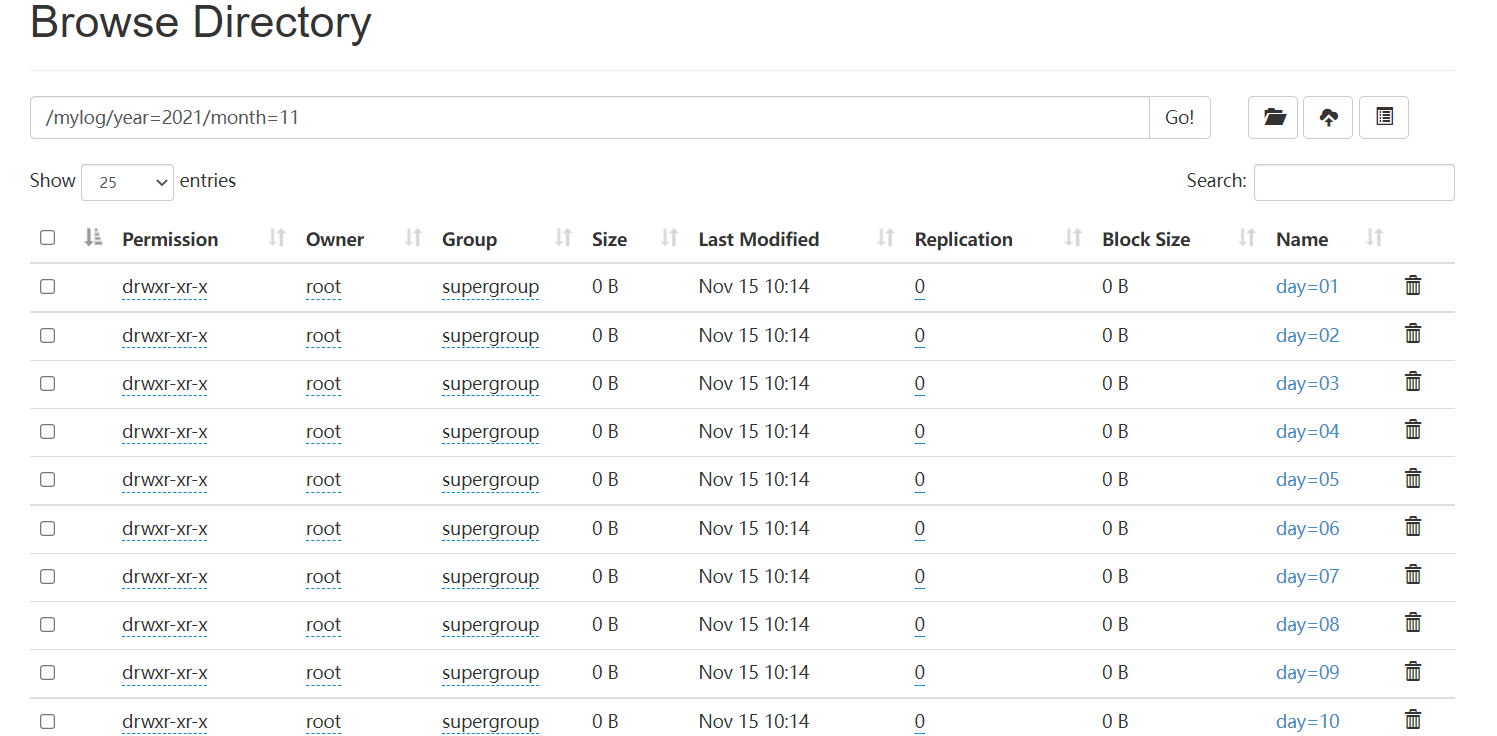Edit group supergroup of day=03
Screen dimensions: 1497x736
[490, 383]
